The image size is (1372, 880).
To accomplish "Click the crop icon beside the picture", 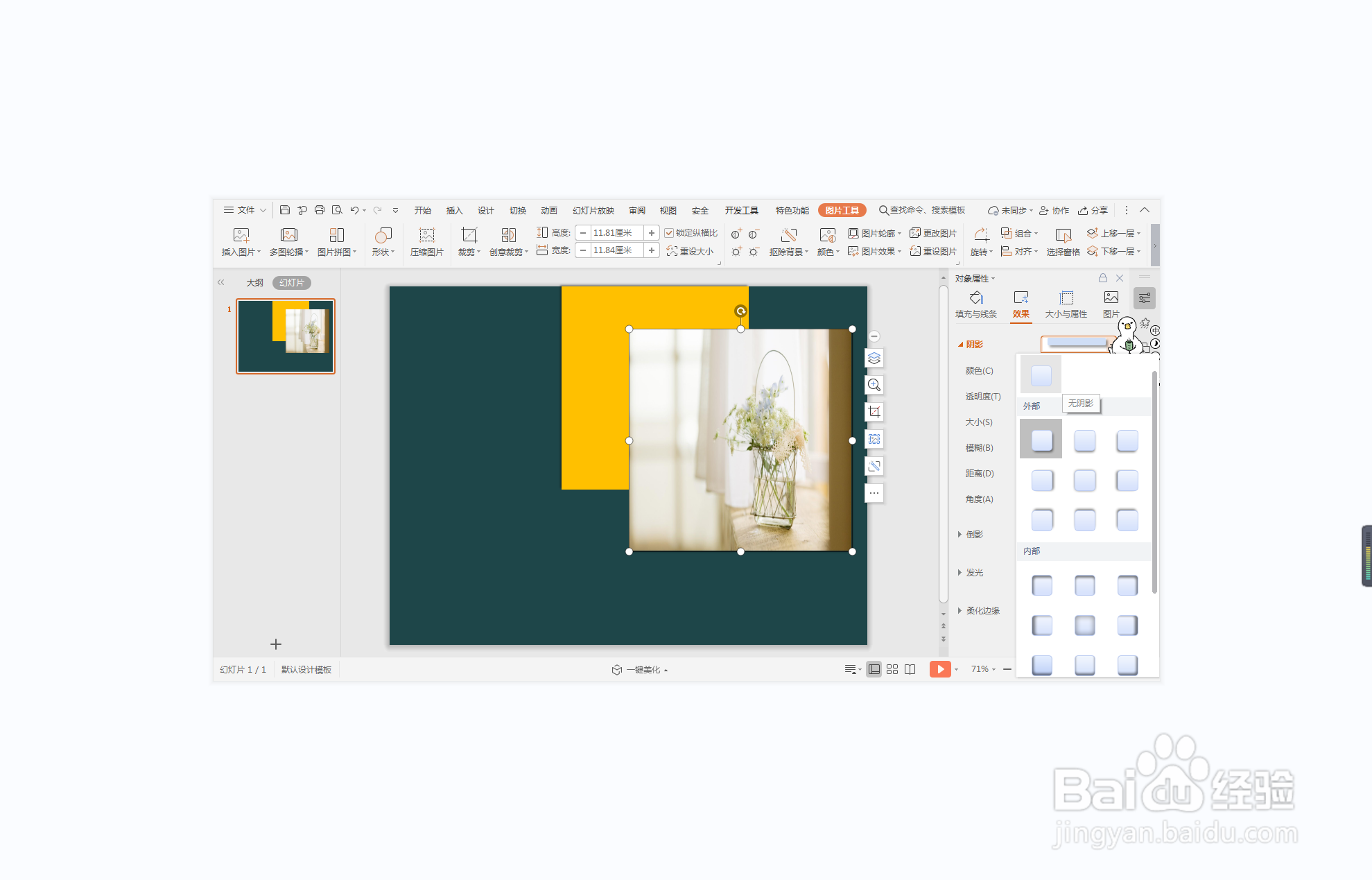I will pyautogui.click(x=874, y=412).
